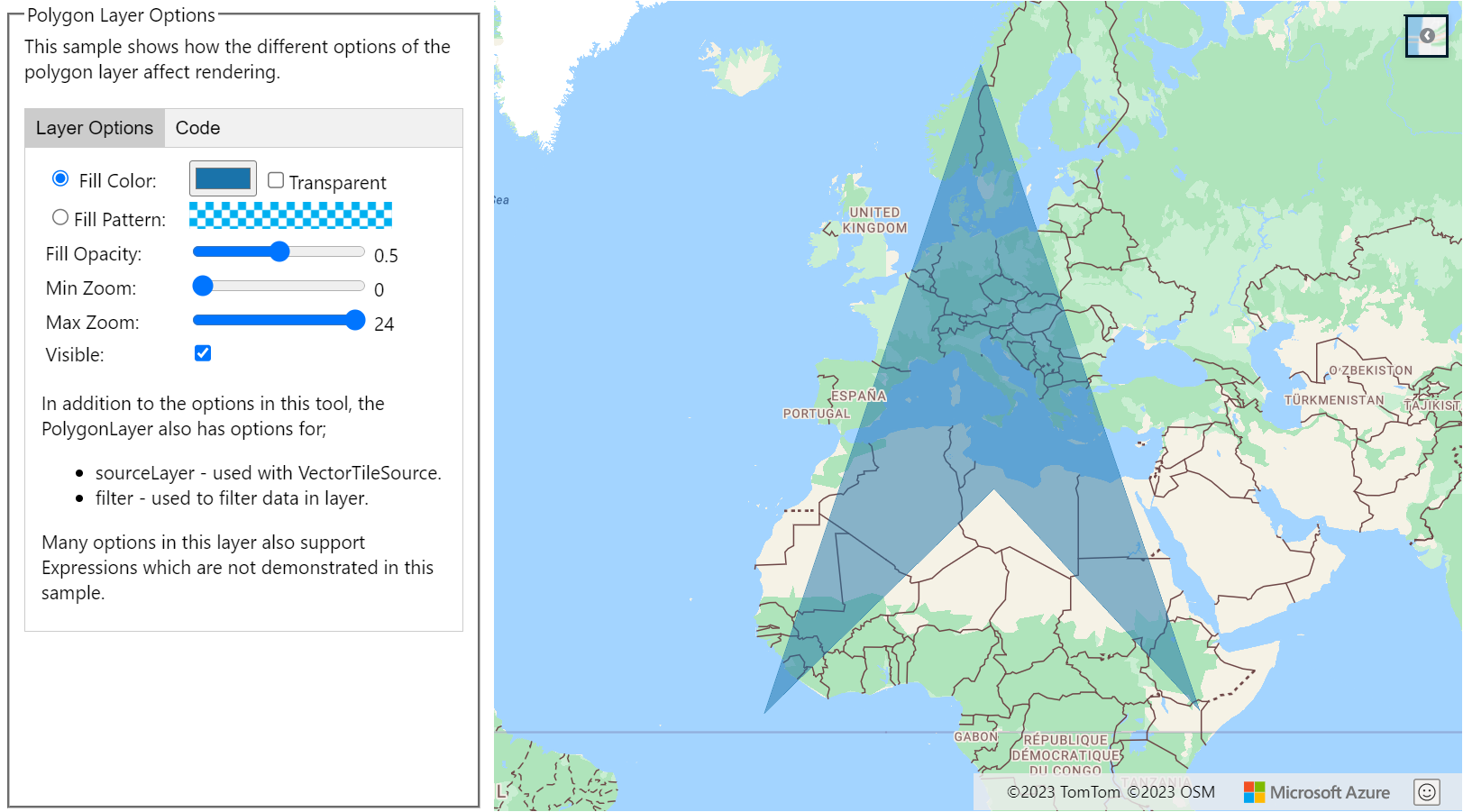The image size is (1463, 812).
Task: Select the Fill Color radio button
Action: 60,178
